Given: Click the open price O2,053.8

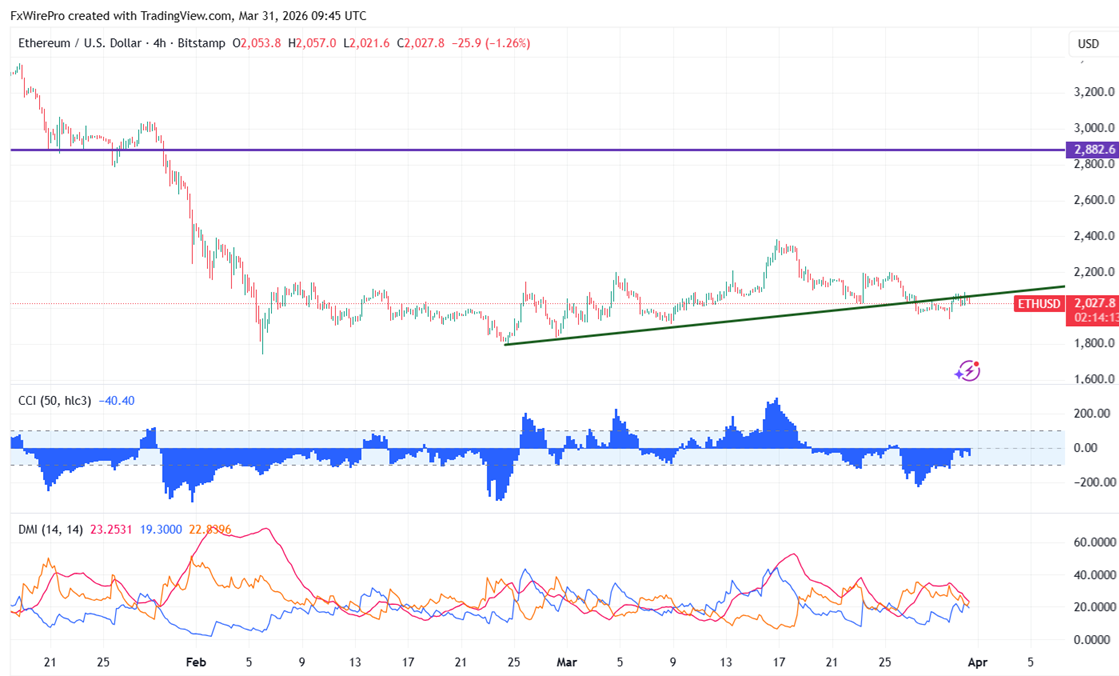Looking at the screenshot, I should (257, 43).
